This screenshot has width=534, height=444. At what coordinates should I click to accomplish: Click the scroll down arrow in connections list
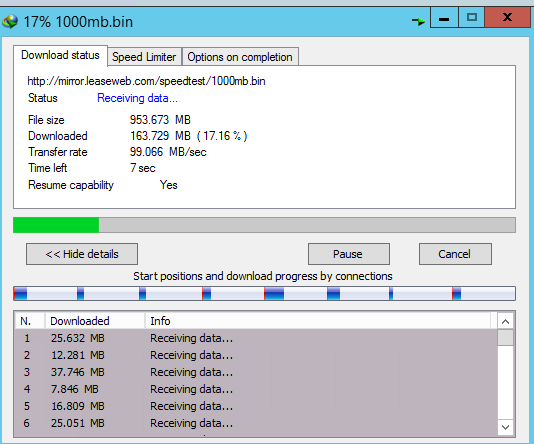pos(506,427)
